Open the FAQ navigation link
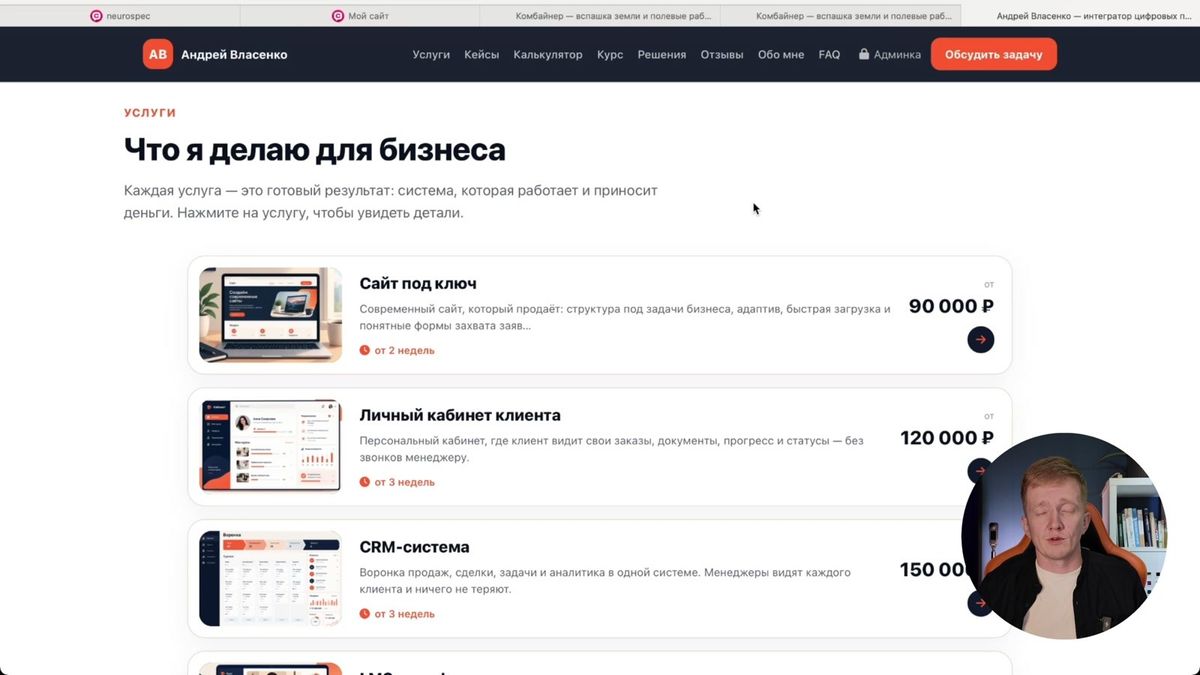 [x=829, y=55]
